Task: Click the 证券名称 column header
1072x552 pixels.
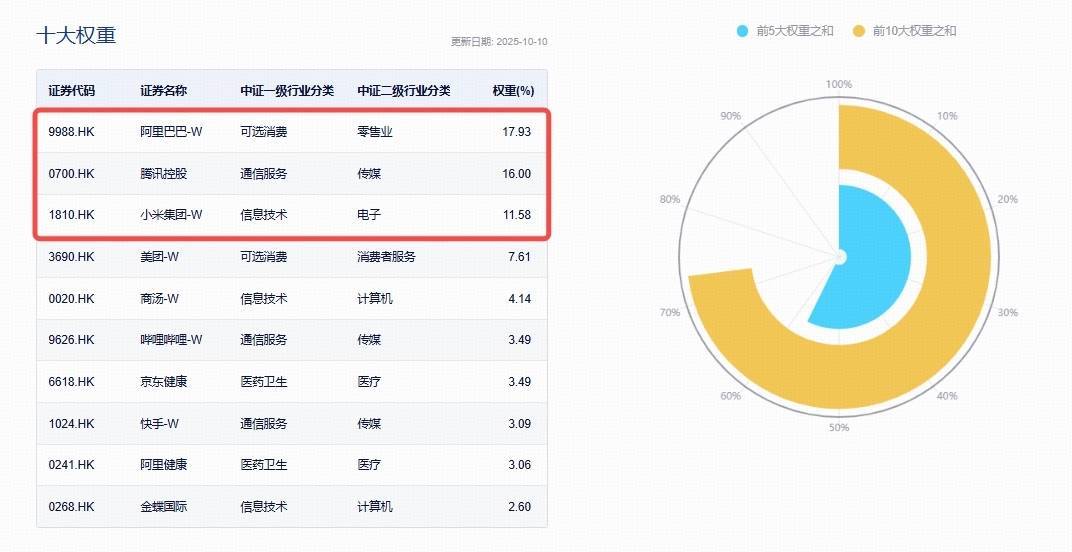Action: click(x=163, y=91)
